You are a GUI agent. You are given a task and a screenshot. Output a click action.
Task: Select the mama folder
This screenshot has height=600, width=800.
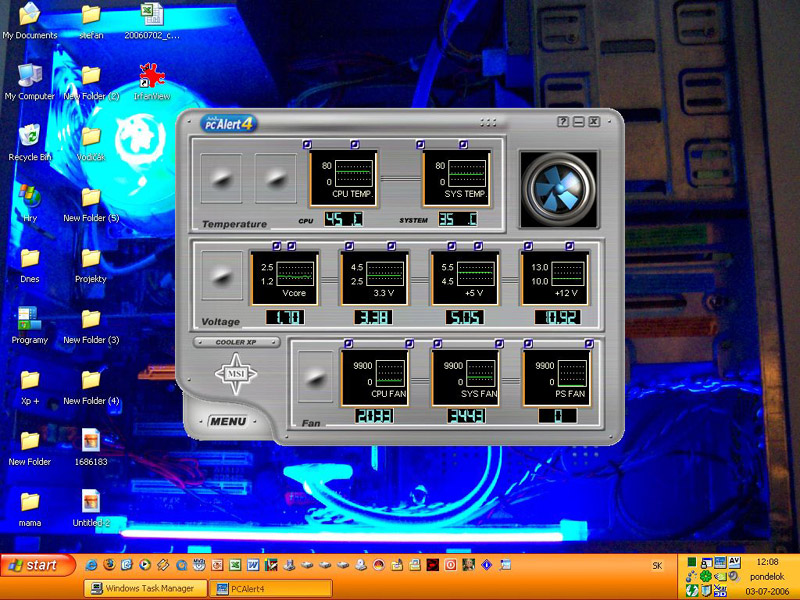click(30, 509)
